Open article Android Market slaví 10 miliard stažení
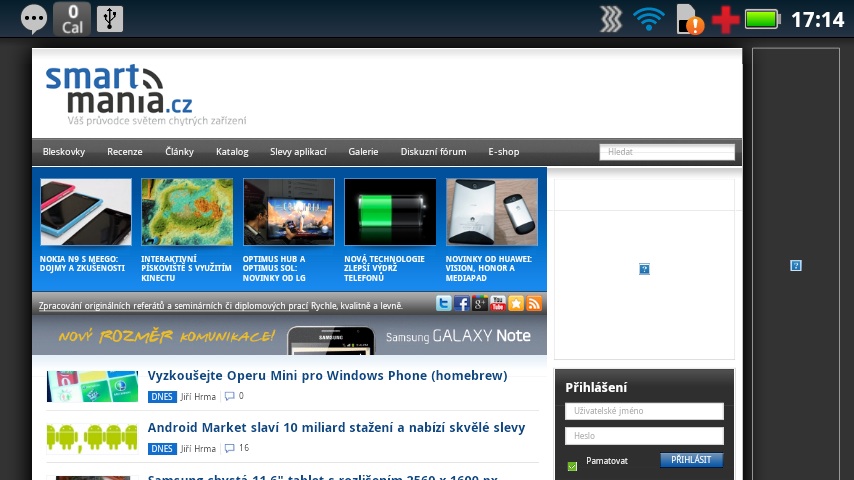Viewport: 854px width, 480px height. (x=336, y=427)
